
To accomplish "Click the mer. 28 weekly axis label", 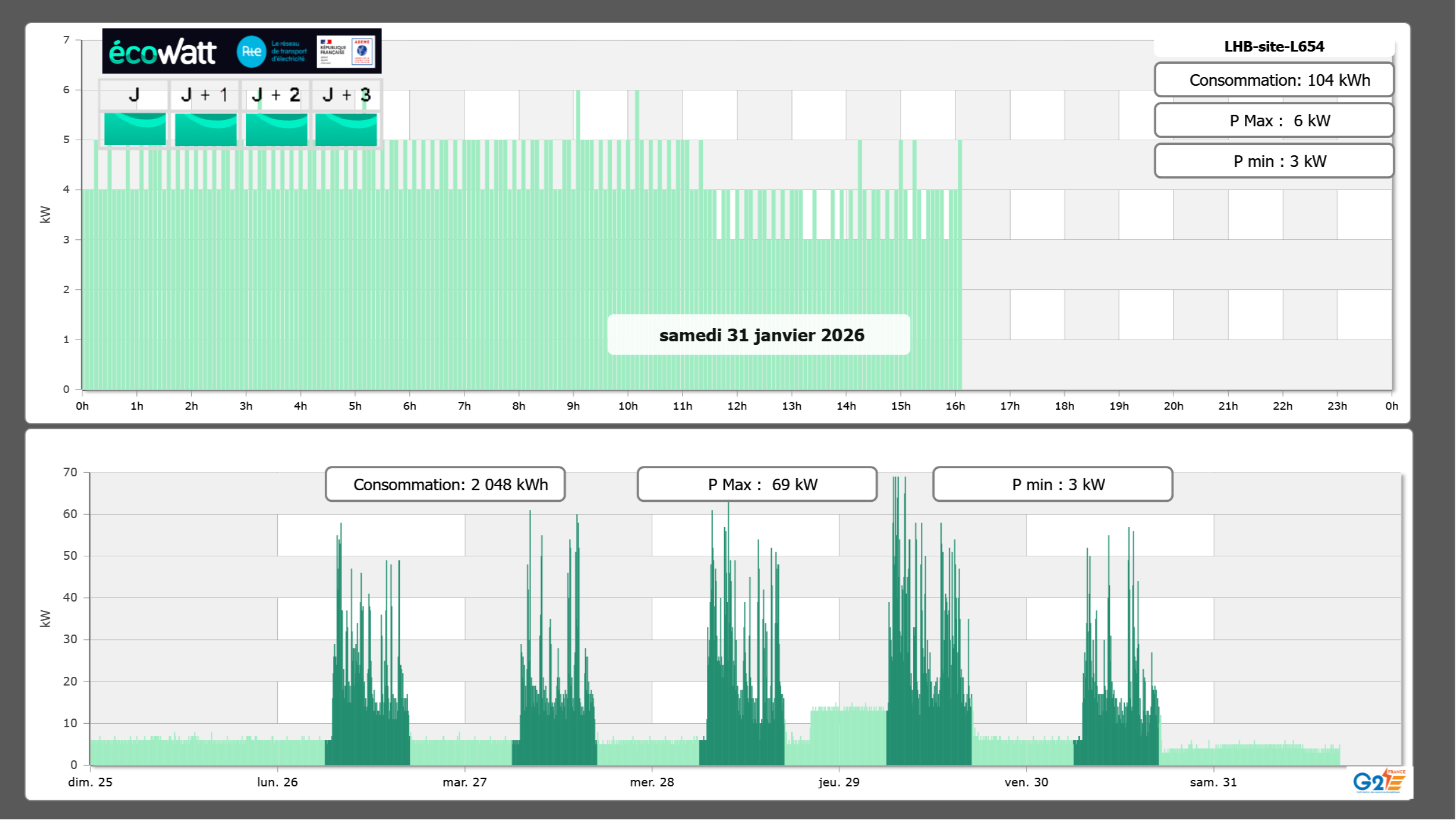I will point(652,782).
